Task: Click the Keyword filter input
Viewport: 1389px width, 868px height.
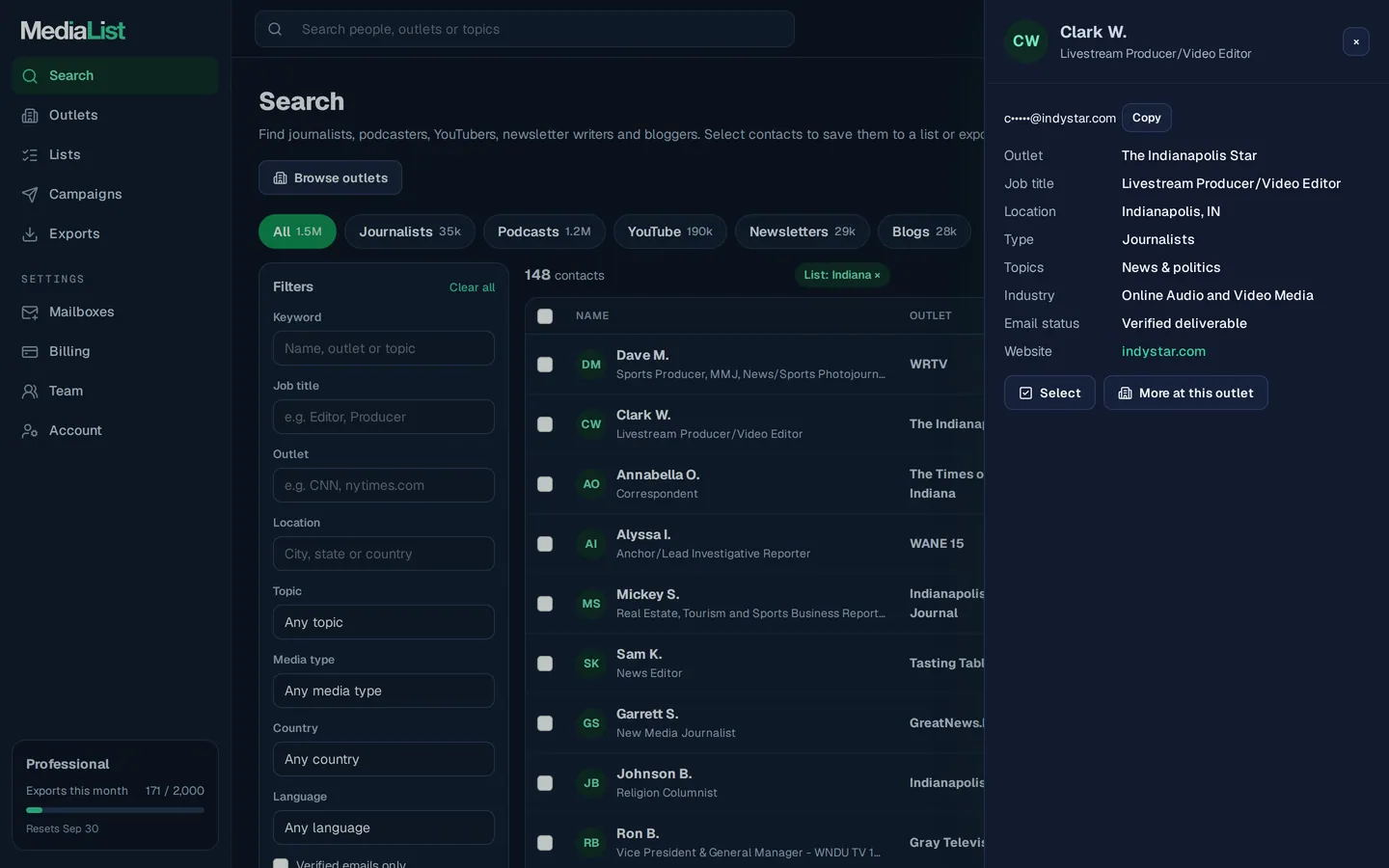Action: [x=384, y=348]
